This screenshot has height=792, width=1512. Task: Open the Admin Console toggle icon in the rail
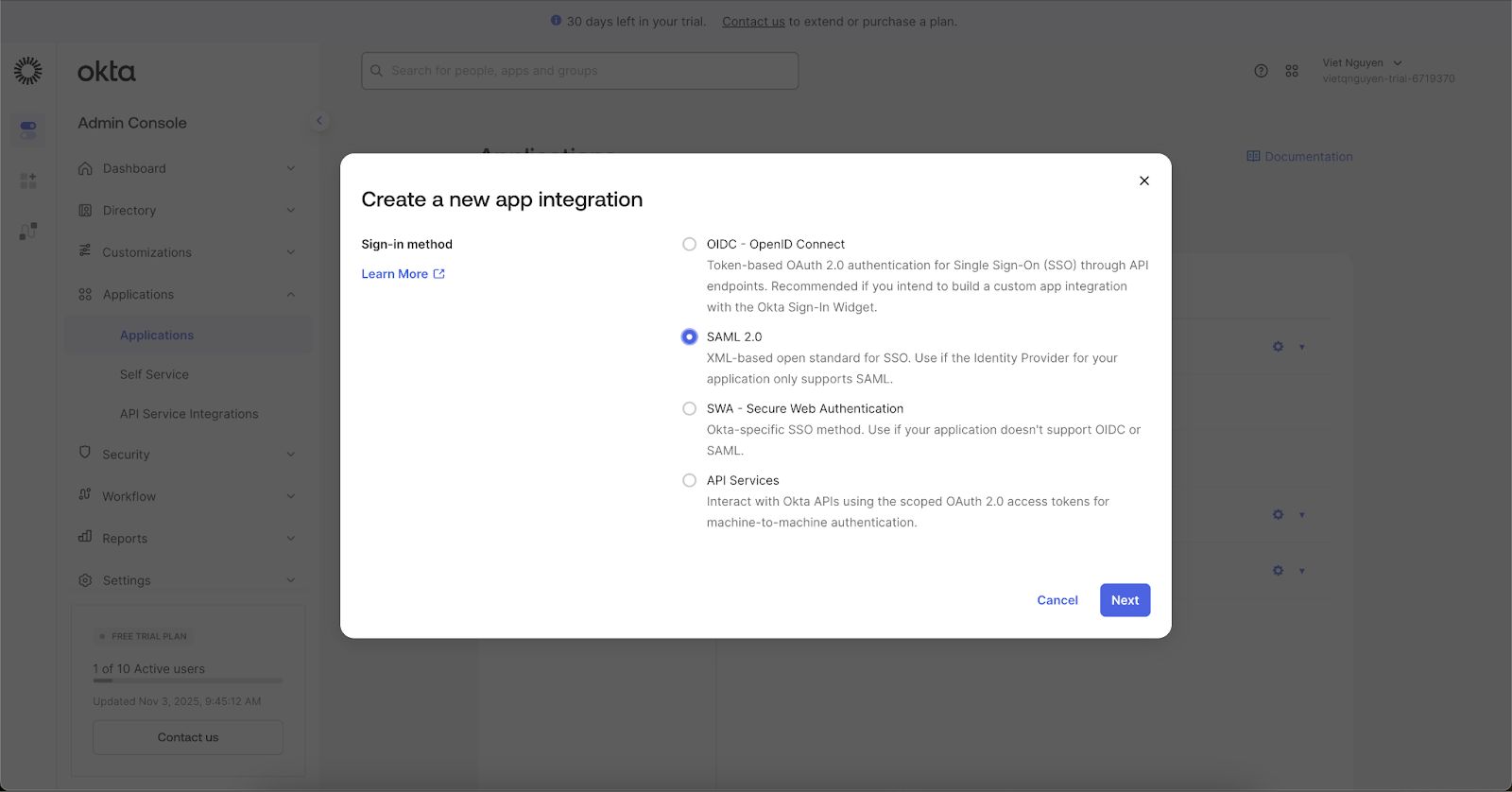tap(28, 129)
